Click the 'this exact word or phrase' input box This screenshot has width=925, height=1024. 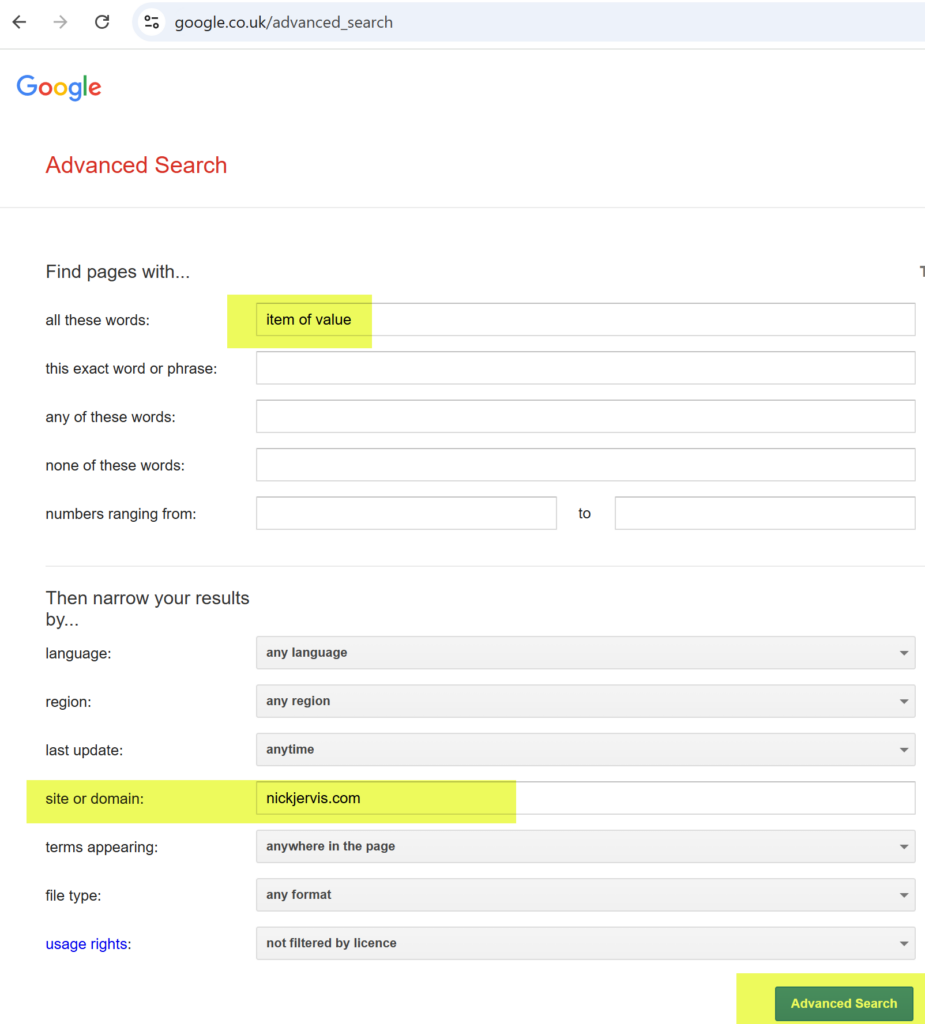585,367
